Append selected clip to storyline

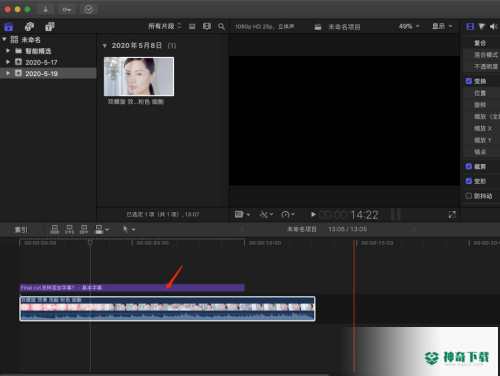point(84,229)
